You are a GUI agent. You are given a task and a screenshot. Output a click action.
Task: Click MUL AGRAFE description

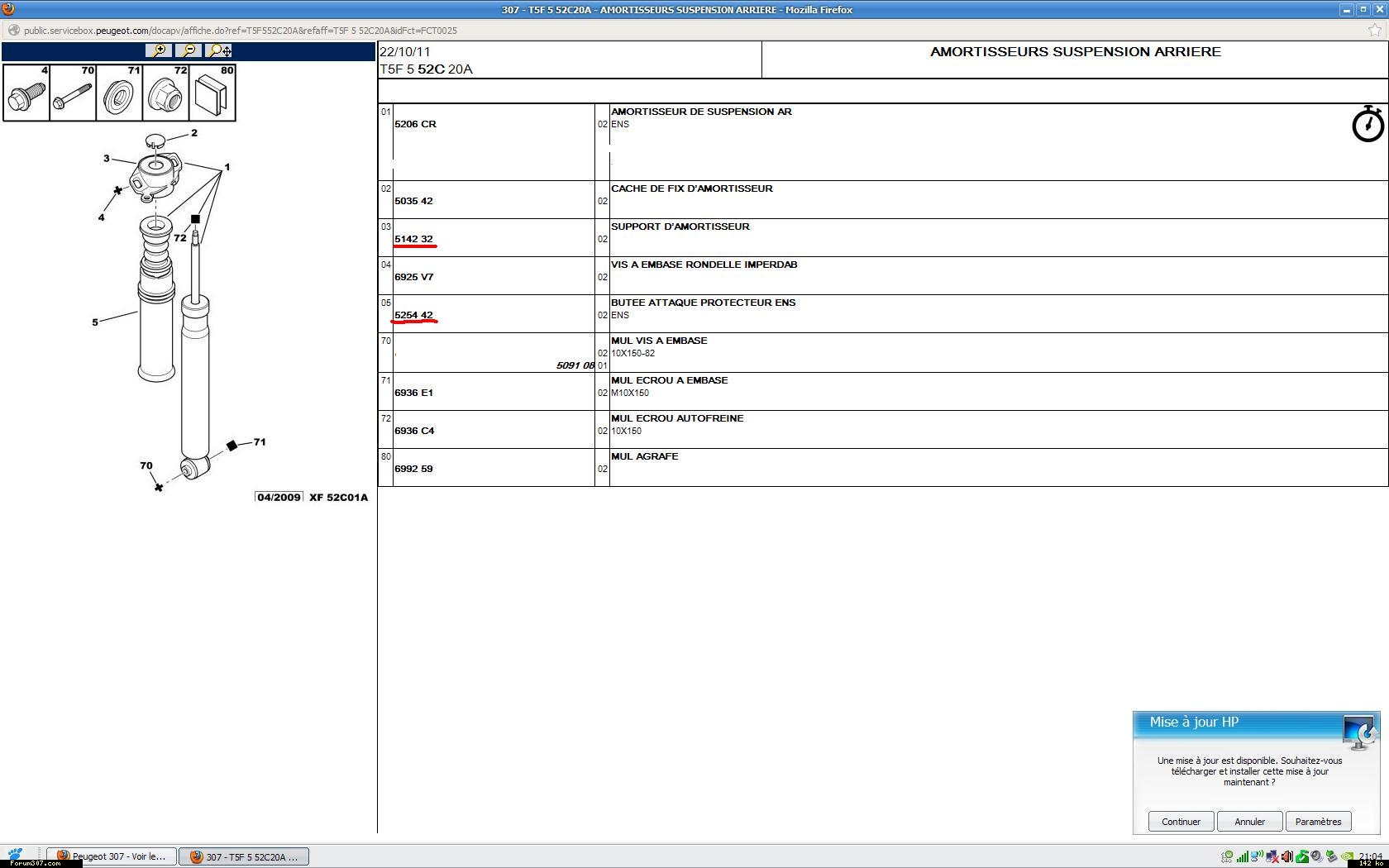click(645, 456)
